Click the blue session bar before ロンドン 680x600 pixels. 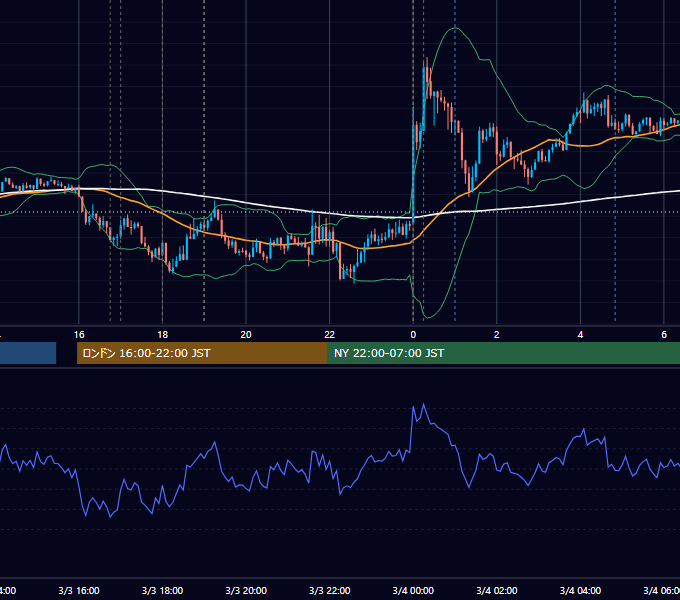tap(28, 353)
